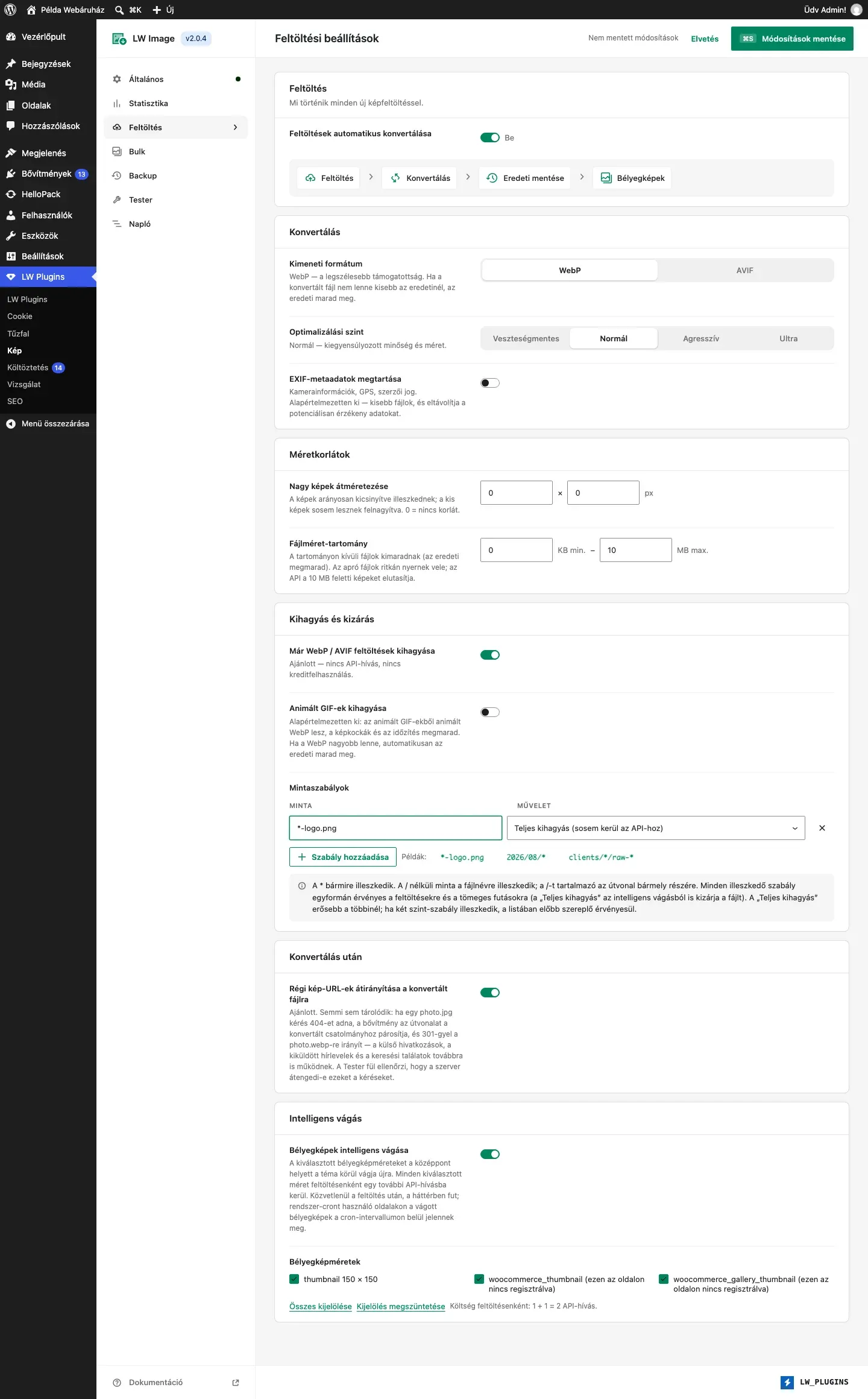Click the Tester wrench icon

[x=117, y=200]
